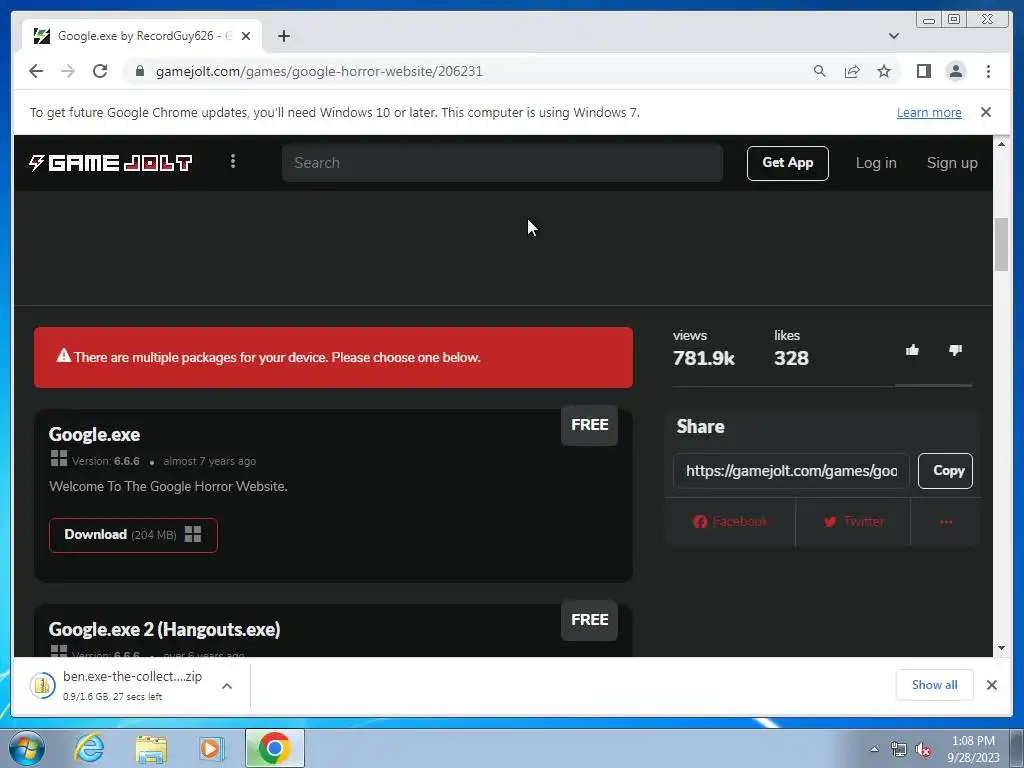Screen dimensions: 1024x768
Task: Reload the Game Jolt page
Action: 100,71
